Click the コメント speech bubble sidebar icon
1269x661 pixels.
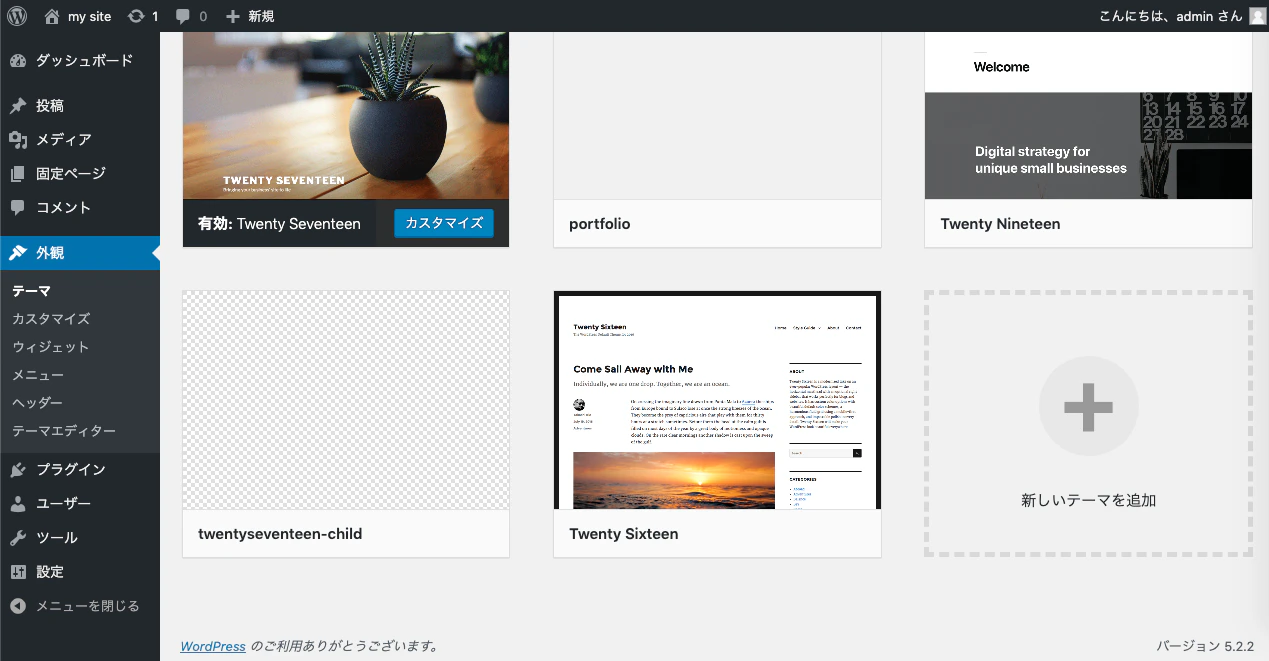pyautogui.click(x=18, y=208)
